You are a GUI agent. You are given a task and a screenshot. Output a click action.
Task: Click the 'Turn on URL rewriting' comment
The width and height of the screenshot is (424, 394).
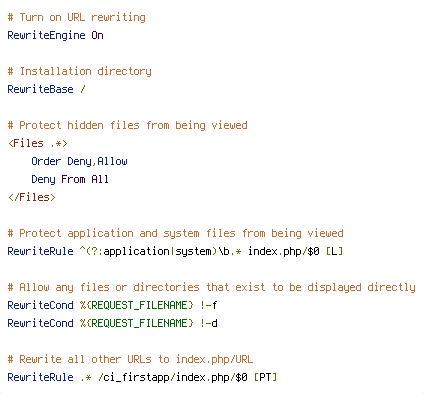coord(77,17)
